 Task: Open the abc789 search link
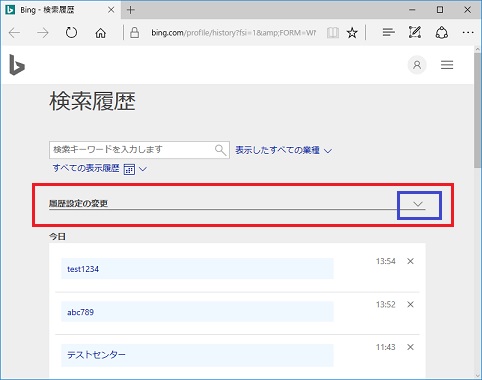(x=80, y=312)
